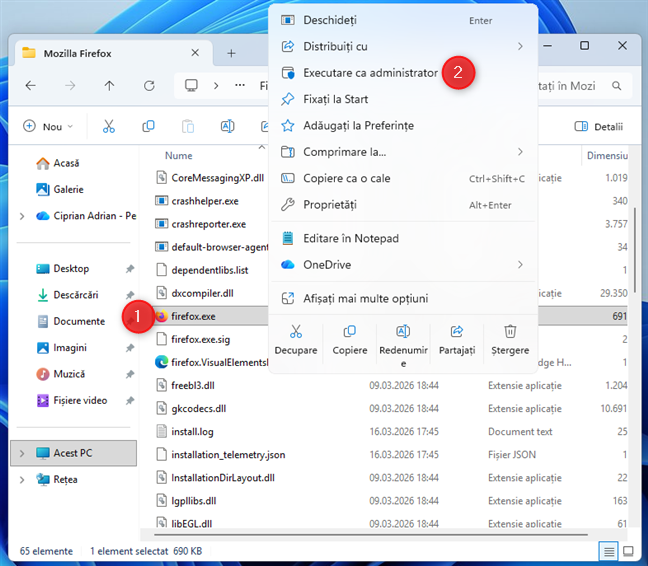Go back with the left arrow
648x566 pixels.
pos(31,86)
